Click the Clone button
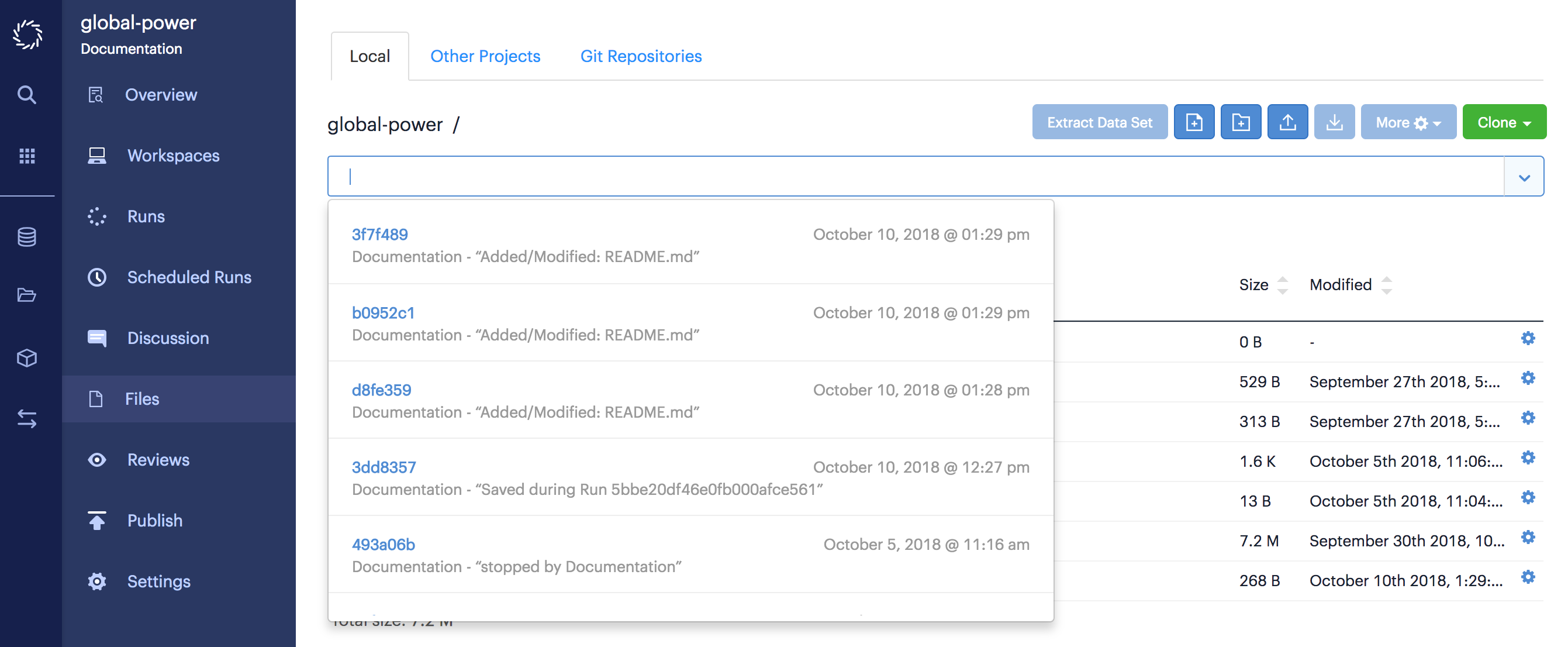This screenshot has width=1568, height=647. pyautogui.click(x=1502, y=122)
